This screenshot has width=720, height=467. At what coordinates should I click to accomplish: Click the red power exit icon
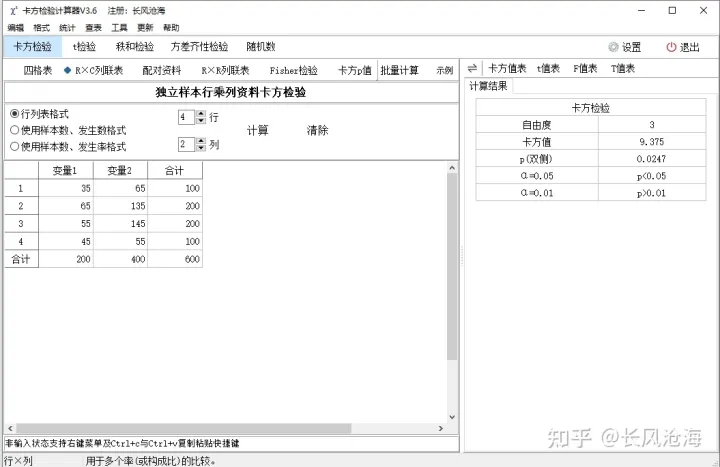tap(671, 47)
